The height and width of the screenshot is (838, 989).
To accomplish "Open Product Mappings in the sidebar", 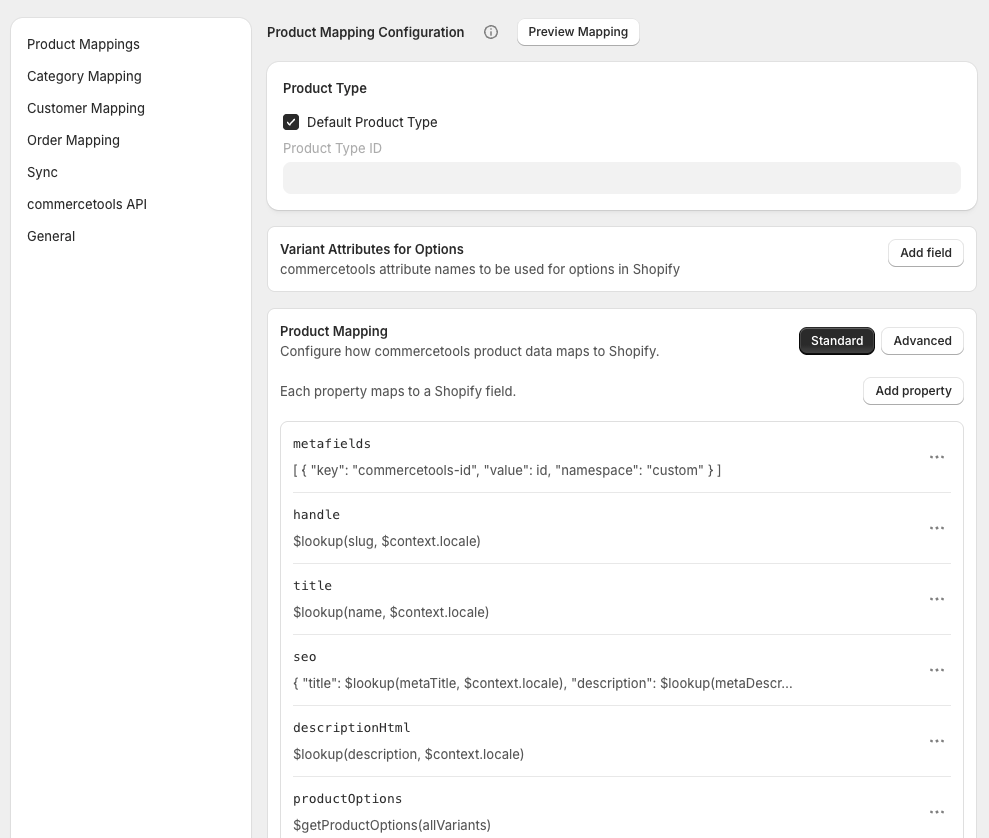I will [x=83, y=44].
